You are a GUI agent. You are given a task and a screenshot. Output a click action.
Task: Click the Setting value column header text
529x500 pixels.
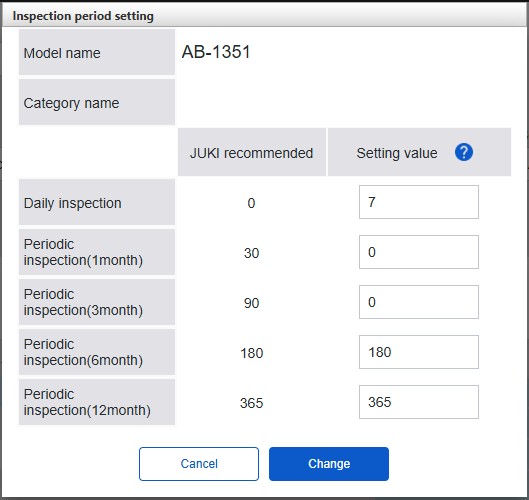click(x=397, y=153)
